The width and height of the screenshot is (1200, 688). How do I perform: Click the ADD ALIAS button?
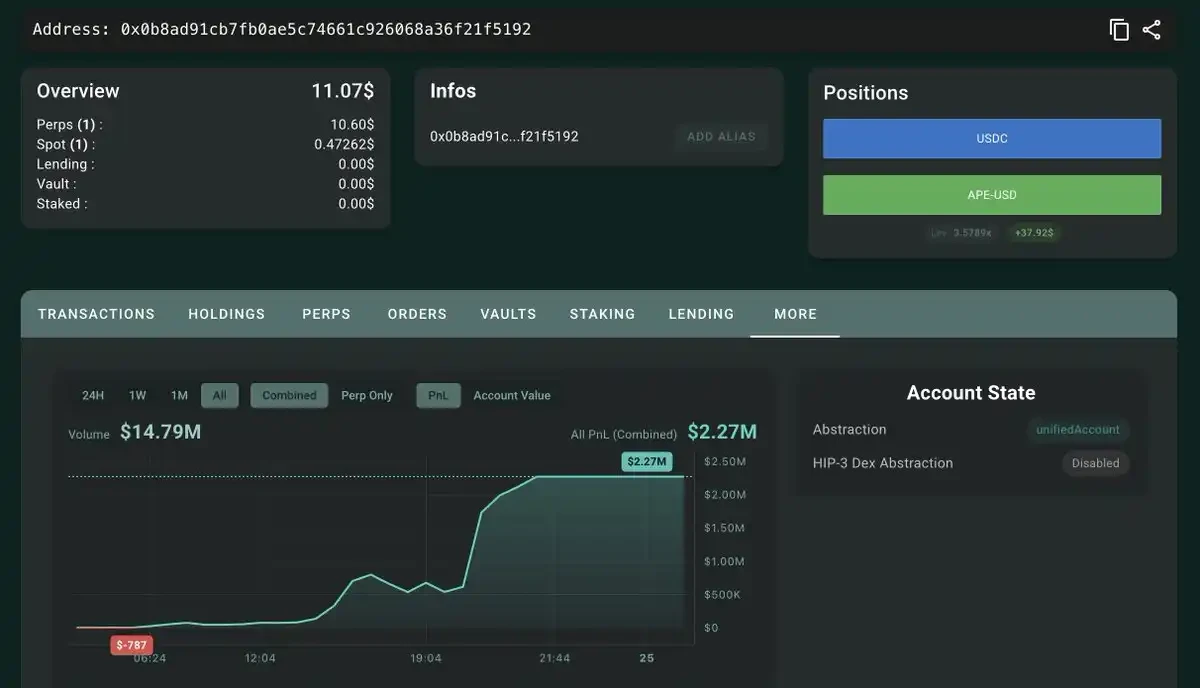pos(721,136)
